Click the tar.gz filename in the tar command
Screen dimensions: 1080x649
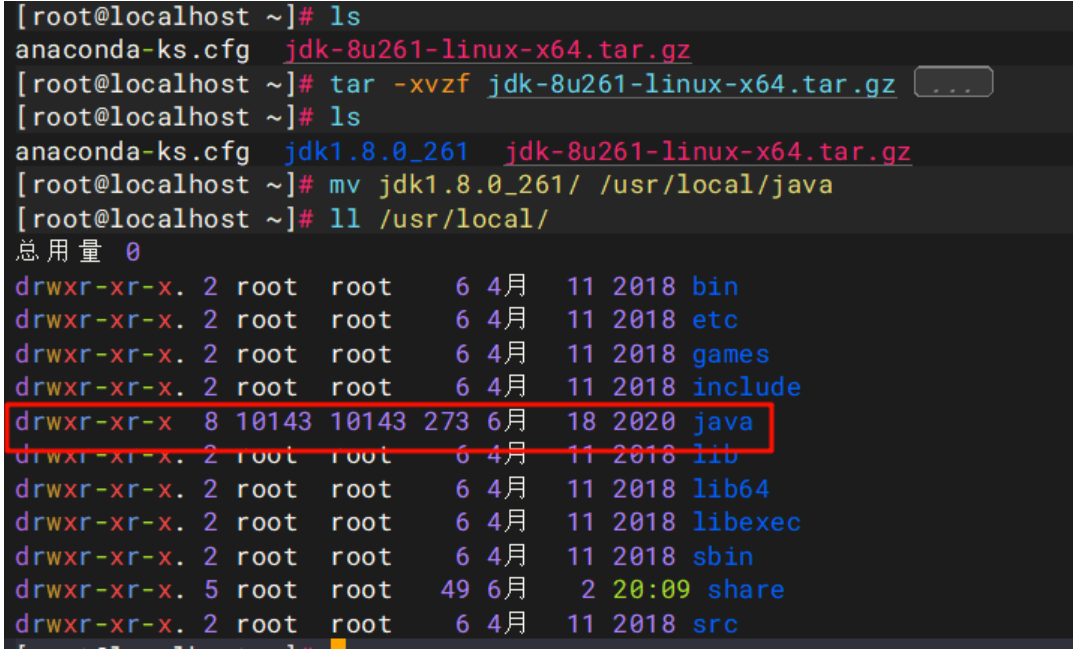[692, 84]
